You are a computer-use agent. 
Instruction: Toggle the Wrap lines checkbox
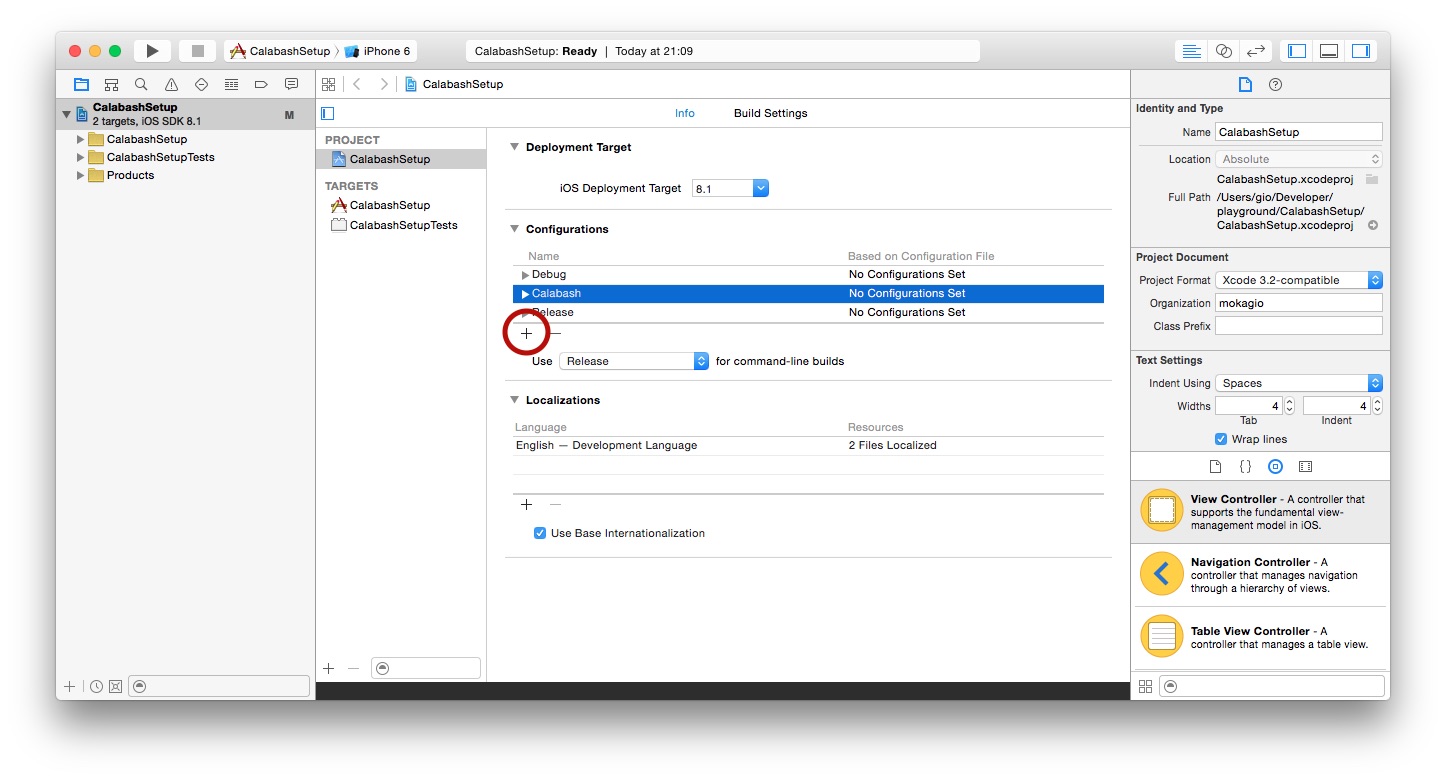tap(1221, 439)
